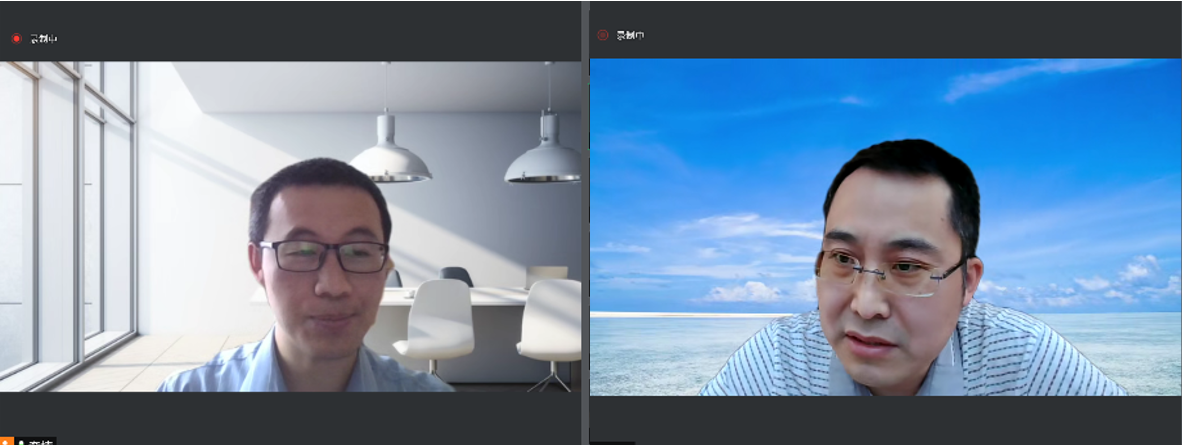Image resolution: width=1182 pixels, height=445 pixels.
Task: Select the right participant's ocean-background video tile
Action: [885, 226]
